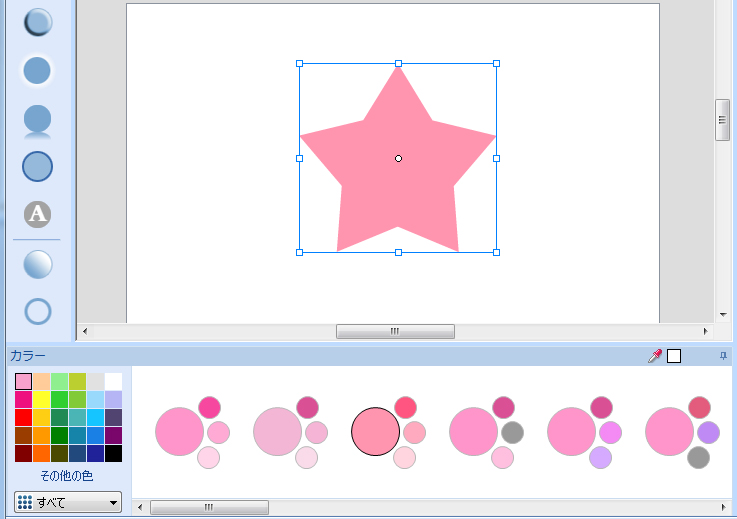
Task: Click top-left selection handle of star
Action: click(x=299, y=63)
